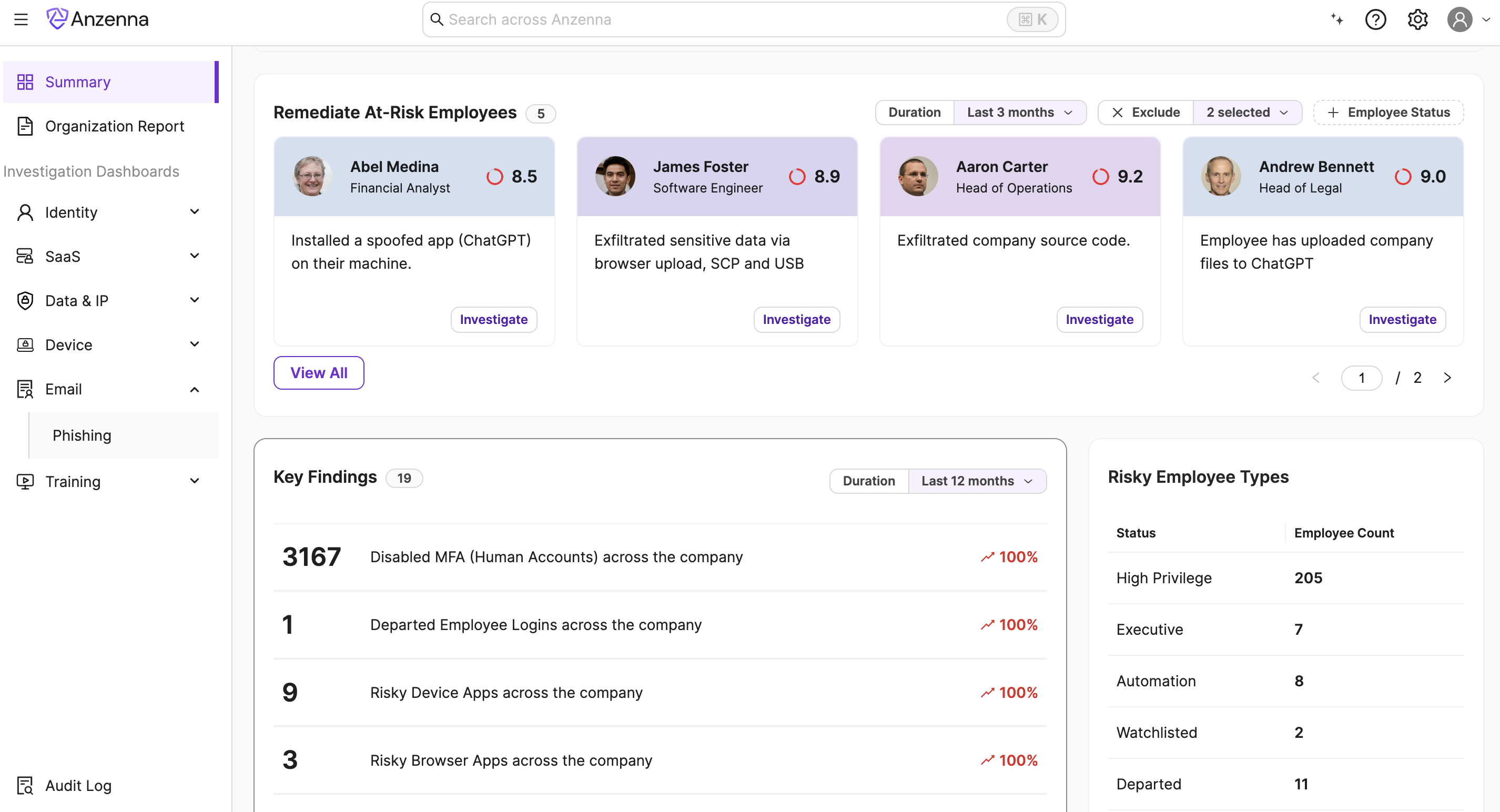Open Audit Log from sidebar
1500x812 pixels.
click(78, 785)
